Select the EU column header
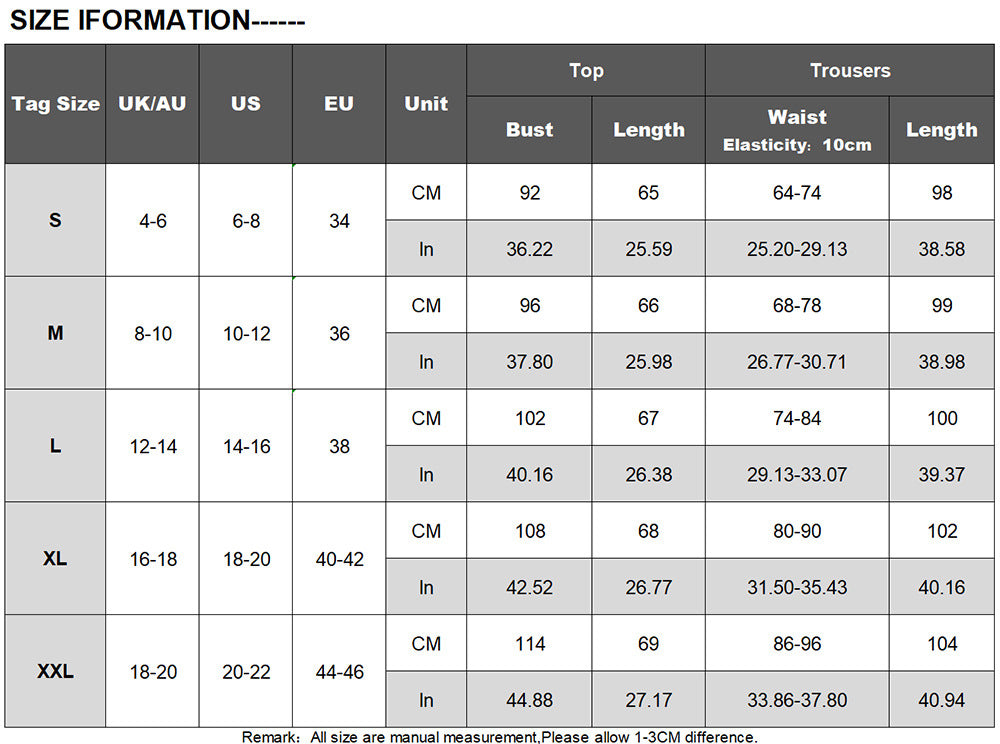The height and width of the screenshot is (744, 1000). (x=339, y=104)
